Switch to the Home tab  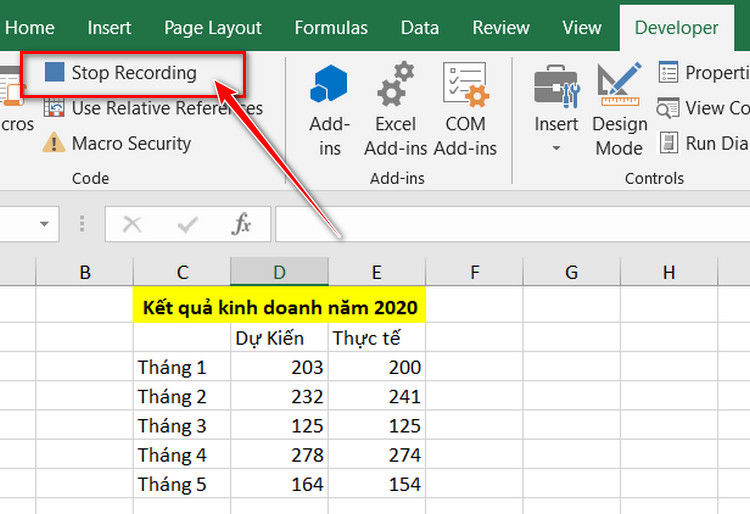[x=30, y=28]
